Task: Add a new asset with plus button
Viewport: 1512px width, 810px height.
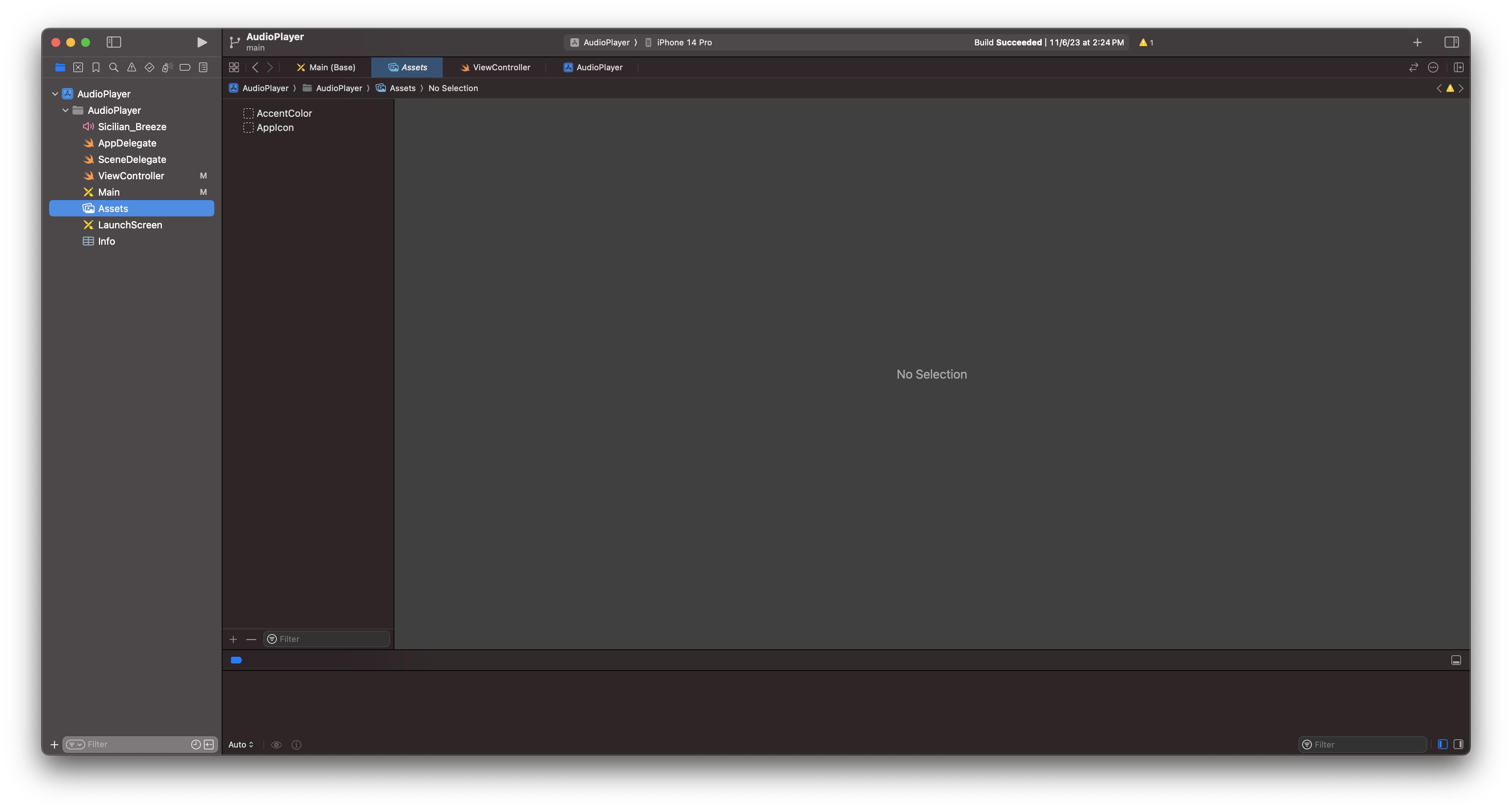Action: click(233, 639)
